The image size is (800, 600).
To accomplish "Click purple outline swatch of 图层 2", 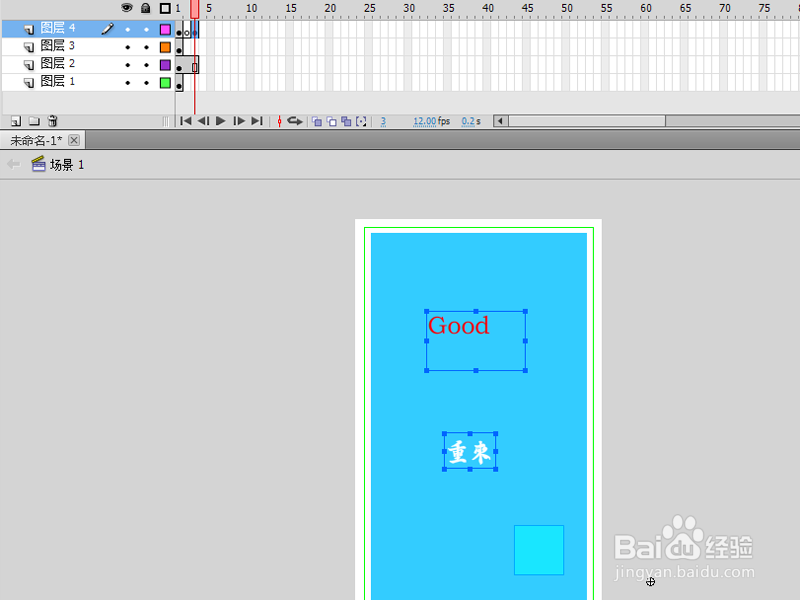I will coord(165,65).
